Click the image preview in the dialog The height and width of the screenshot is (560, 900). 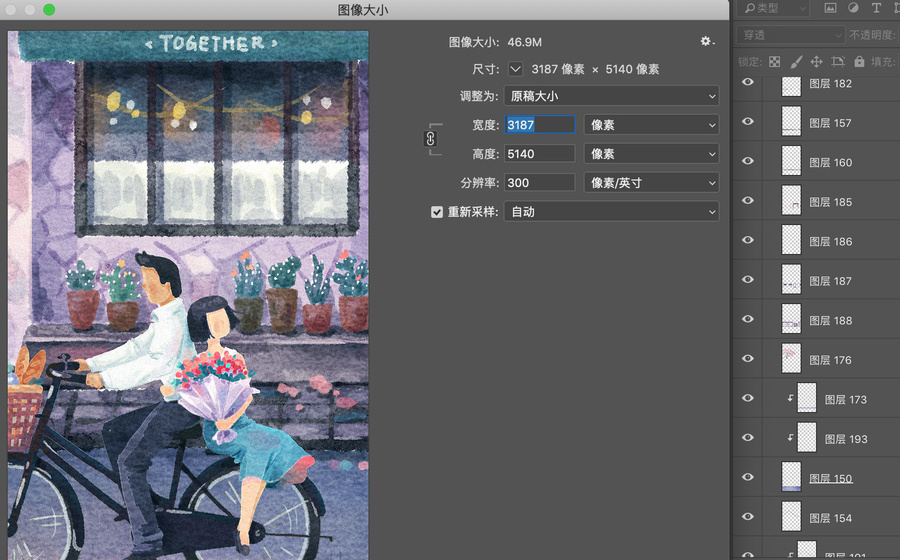point(188,295)
